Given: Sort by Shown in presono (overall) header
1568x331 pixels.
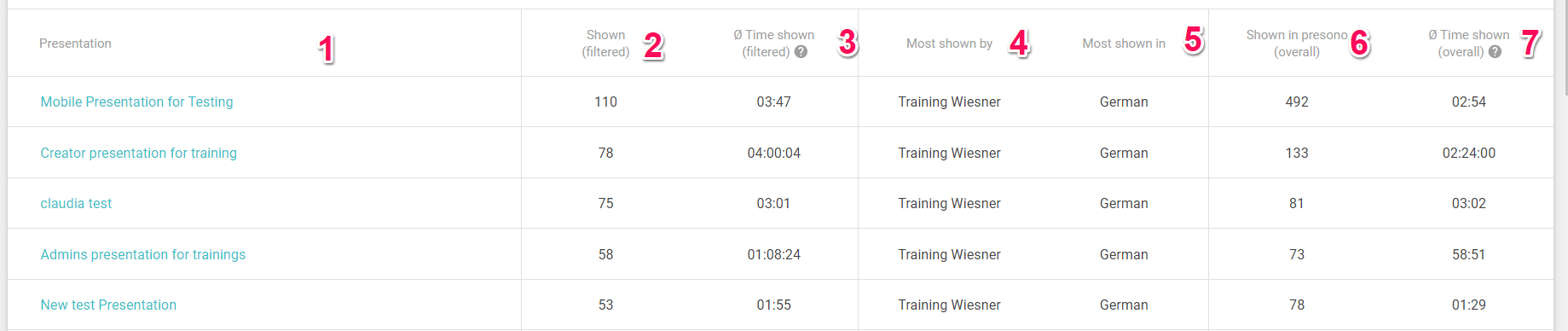Looking at the screenshot, I should (1297, 44).
